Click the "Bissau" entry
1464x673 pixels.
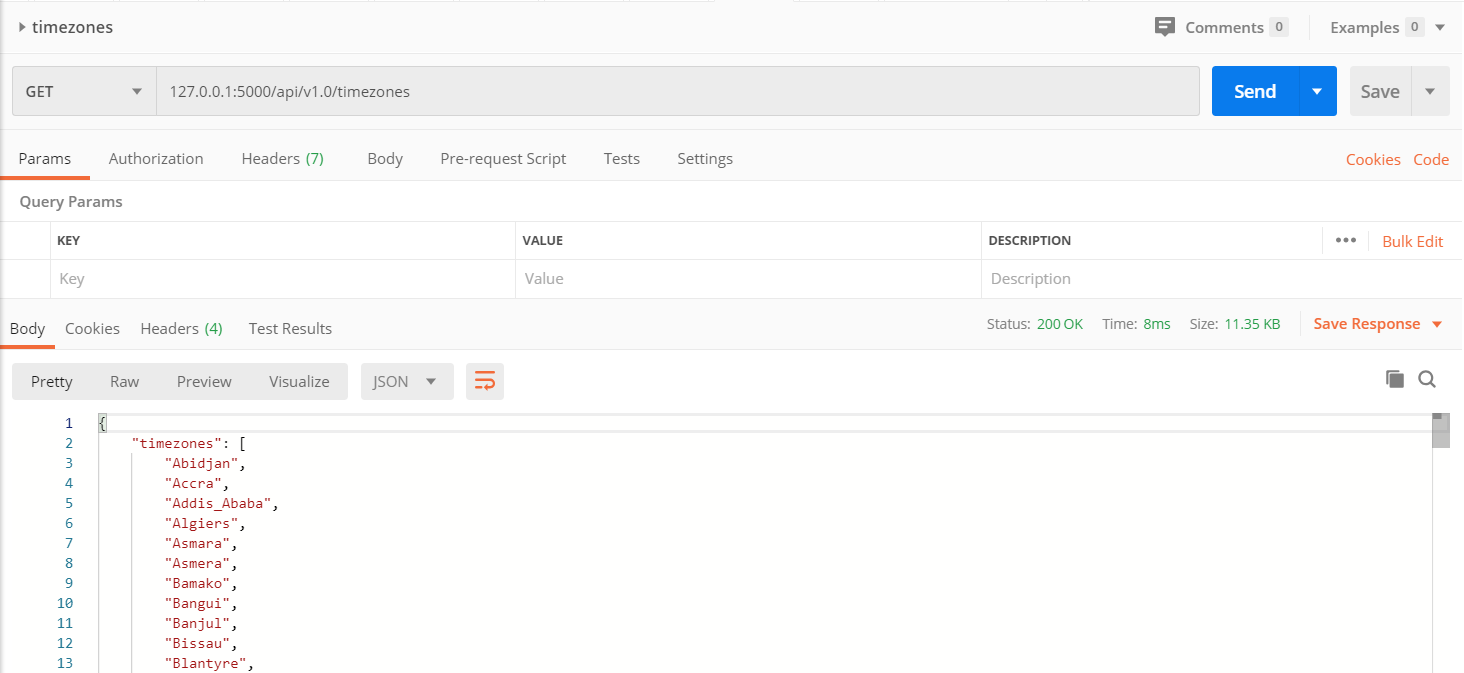point(197,643)
